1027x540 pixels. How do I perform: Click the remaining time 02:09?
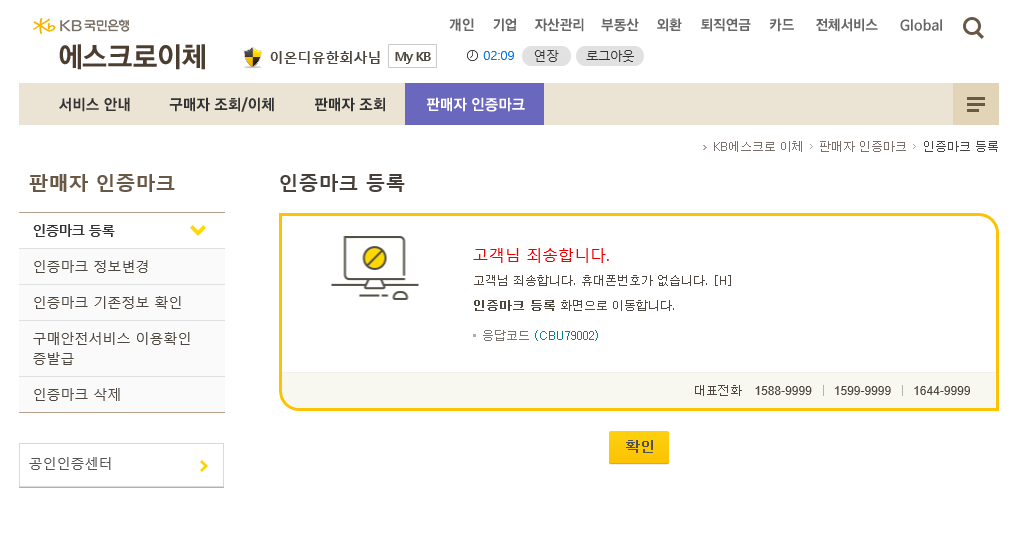point(498,56)
